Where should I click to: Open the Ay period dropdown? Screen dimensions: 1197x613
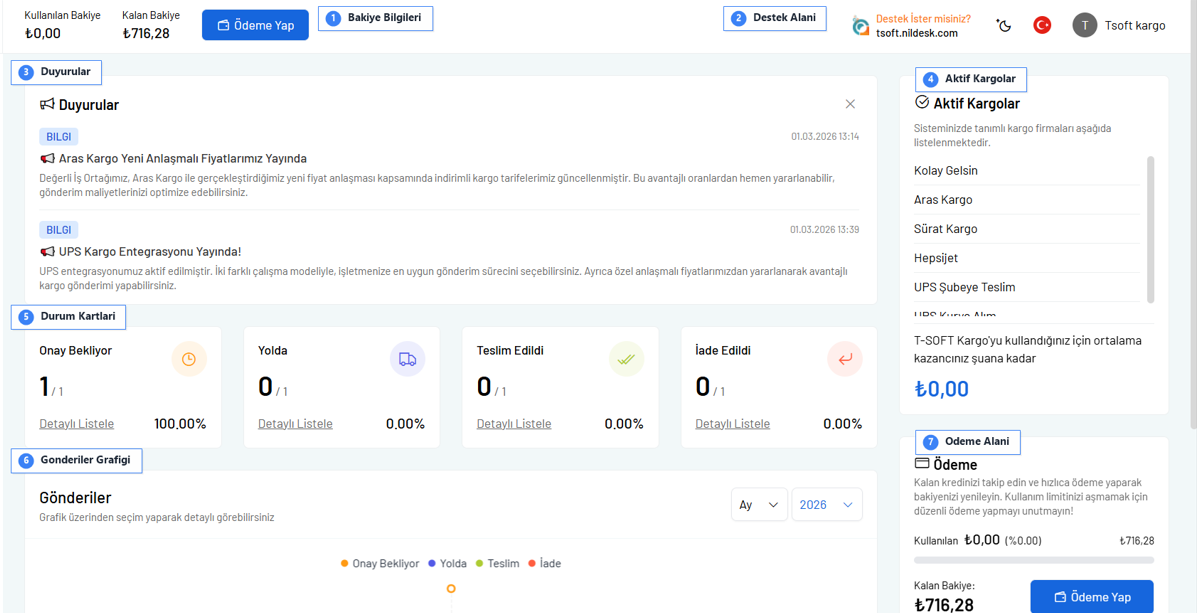point(759,505)
